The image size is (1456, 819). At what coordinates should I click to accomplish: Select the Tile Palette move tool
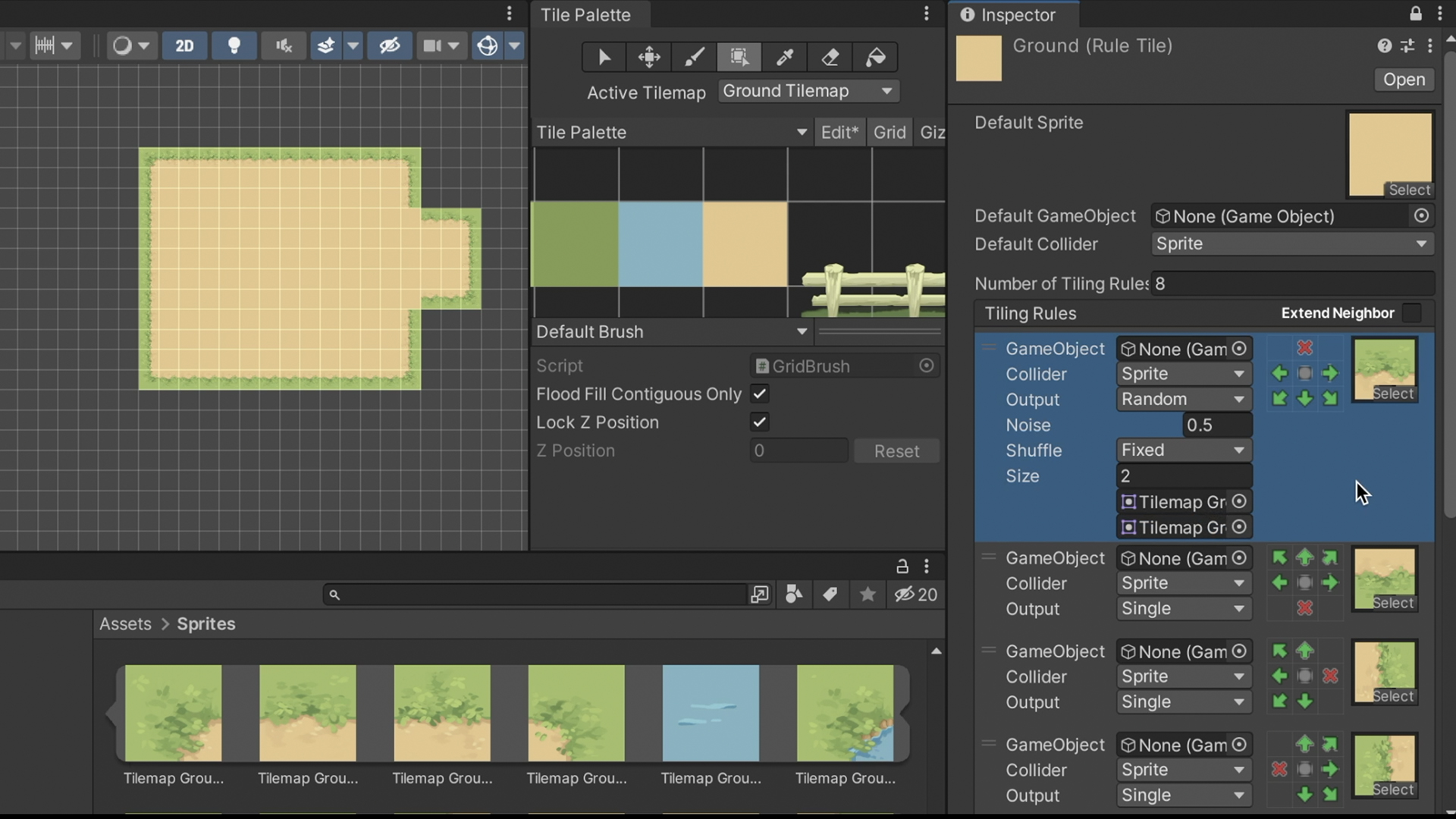(x=649, y=57)
